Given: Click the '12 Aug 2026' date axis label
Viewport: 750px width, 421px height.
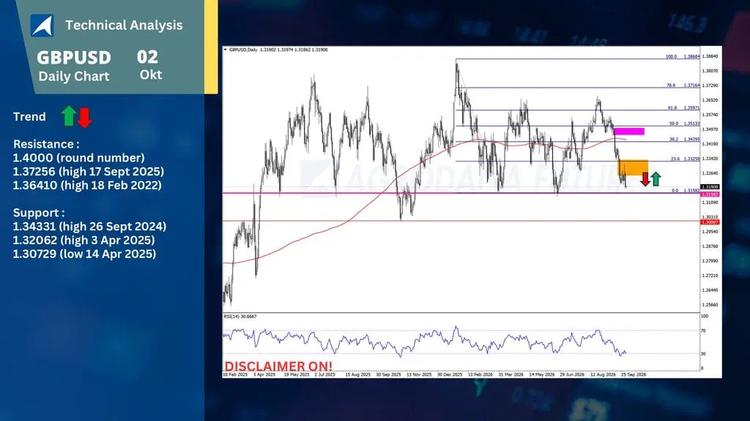Looking at the screenshot, I should [x=603, y=375].
